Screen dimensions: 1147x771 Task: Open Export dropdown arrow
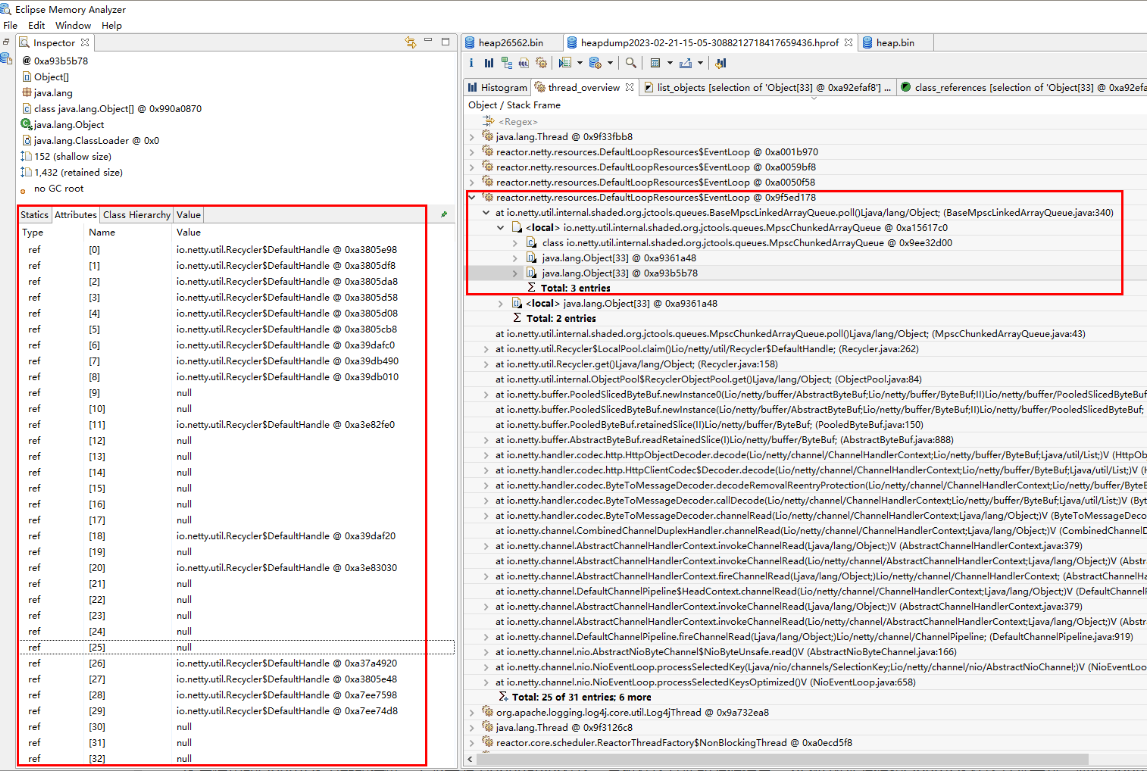700,63
